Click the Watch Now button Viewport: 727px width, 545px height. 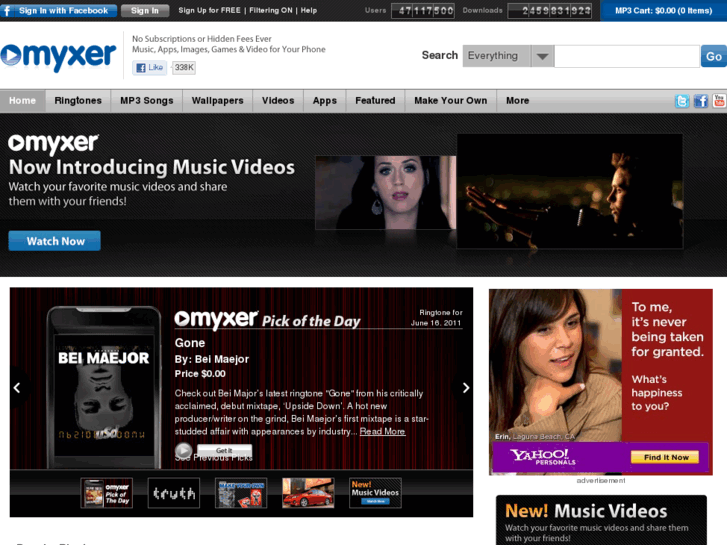click(55, 241)
